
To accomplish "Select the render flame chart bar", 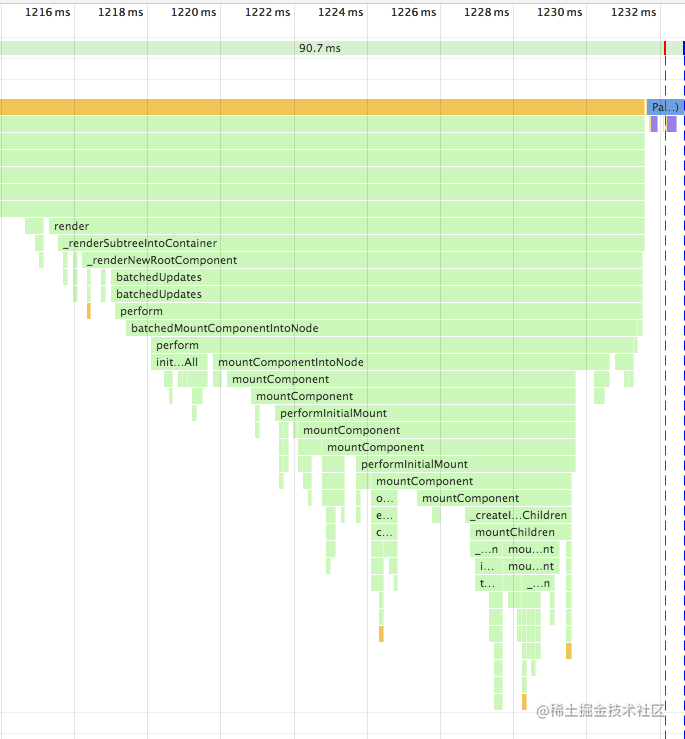I will tap(347, 226).
